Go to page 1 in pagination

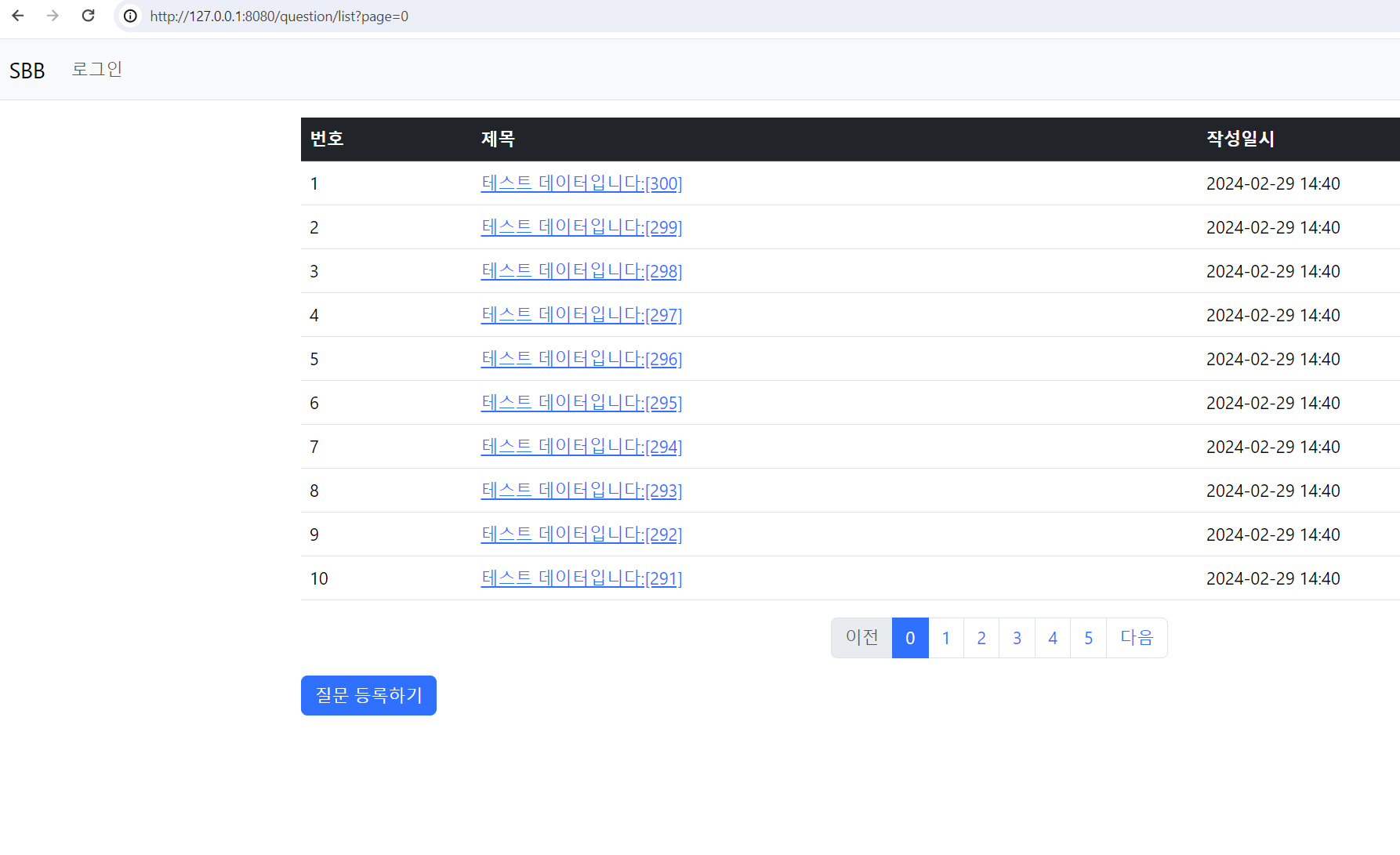tap(946, 638)
